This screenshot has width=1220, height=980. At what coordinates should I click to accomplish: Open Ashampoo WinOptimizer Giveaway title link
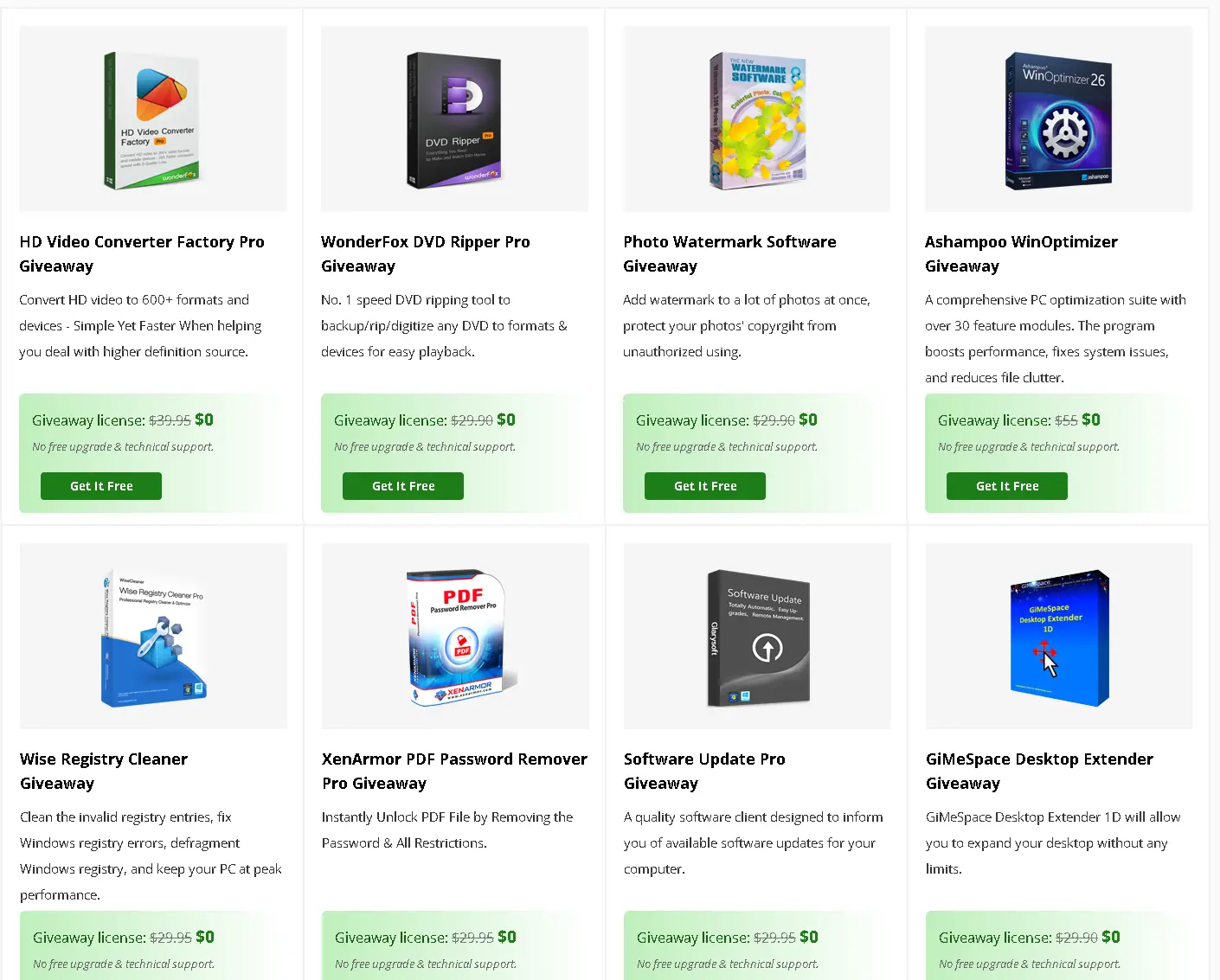point(1021,254)
